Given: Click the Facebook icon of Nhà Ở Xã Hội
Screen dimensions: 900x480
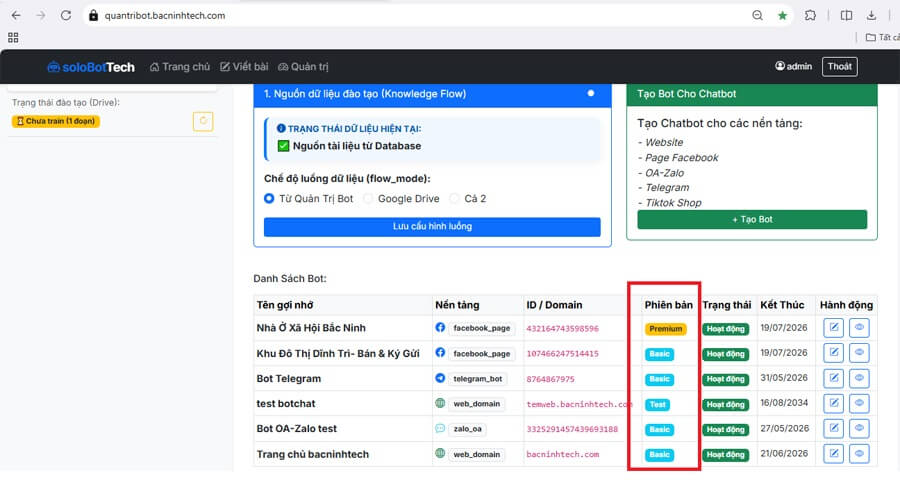Looking at the screenshot, I should (440, 327).
